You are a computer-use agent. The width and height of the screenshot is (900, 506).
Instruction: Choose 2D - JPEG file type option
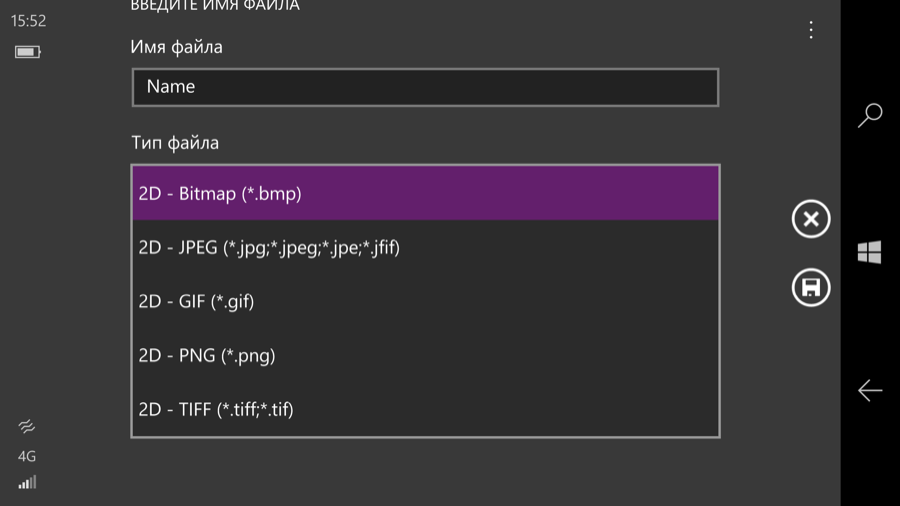point(425,247)
